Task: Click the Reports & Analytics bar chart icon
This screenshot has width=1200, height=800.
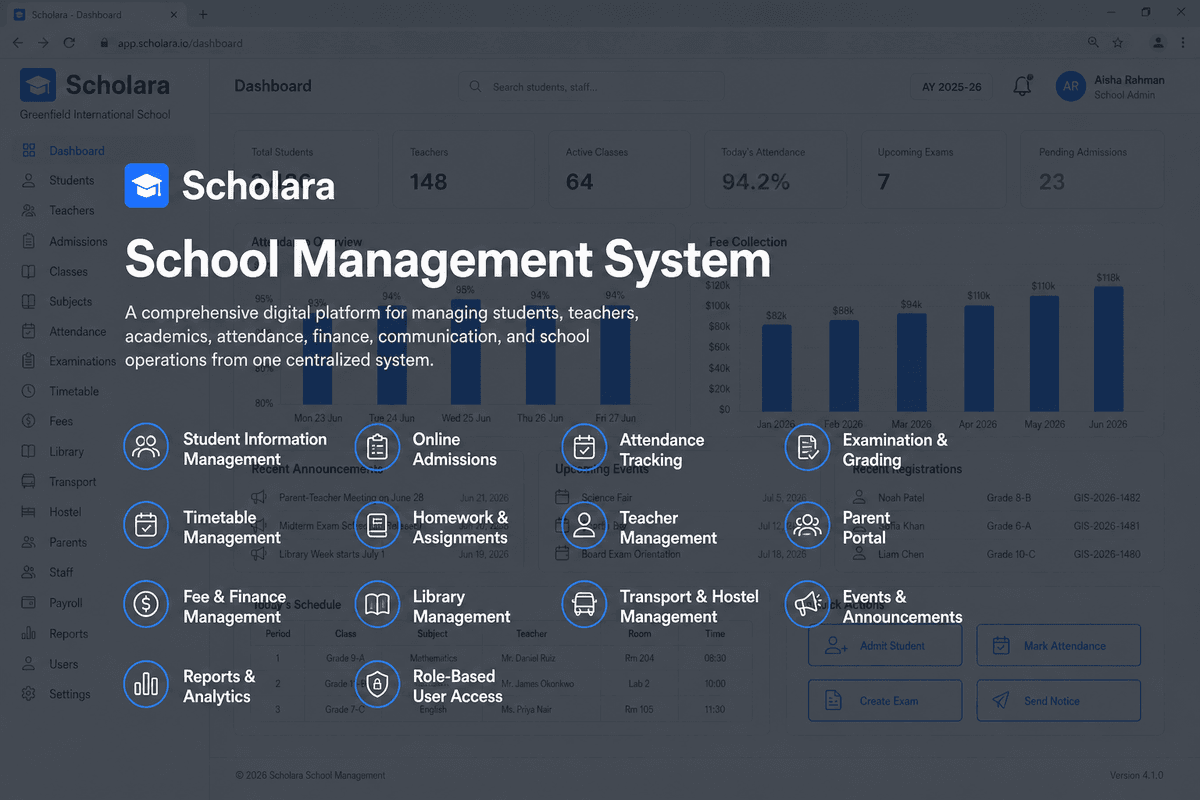Action: coord(146,684)
